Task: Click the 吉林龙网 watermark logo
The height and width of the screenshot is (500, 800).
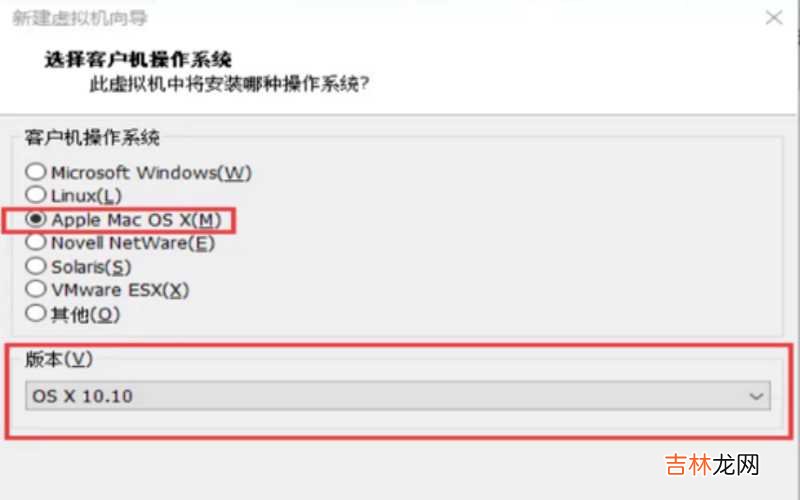Action: [712, 465]
